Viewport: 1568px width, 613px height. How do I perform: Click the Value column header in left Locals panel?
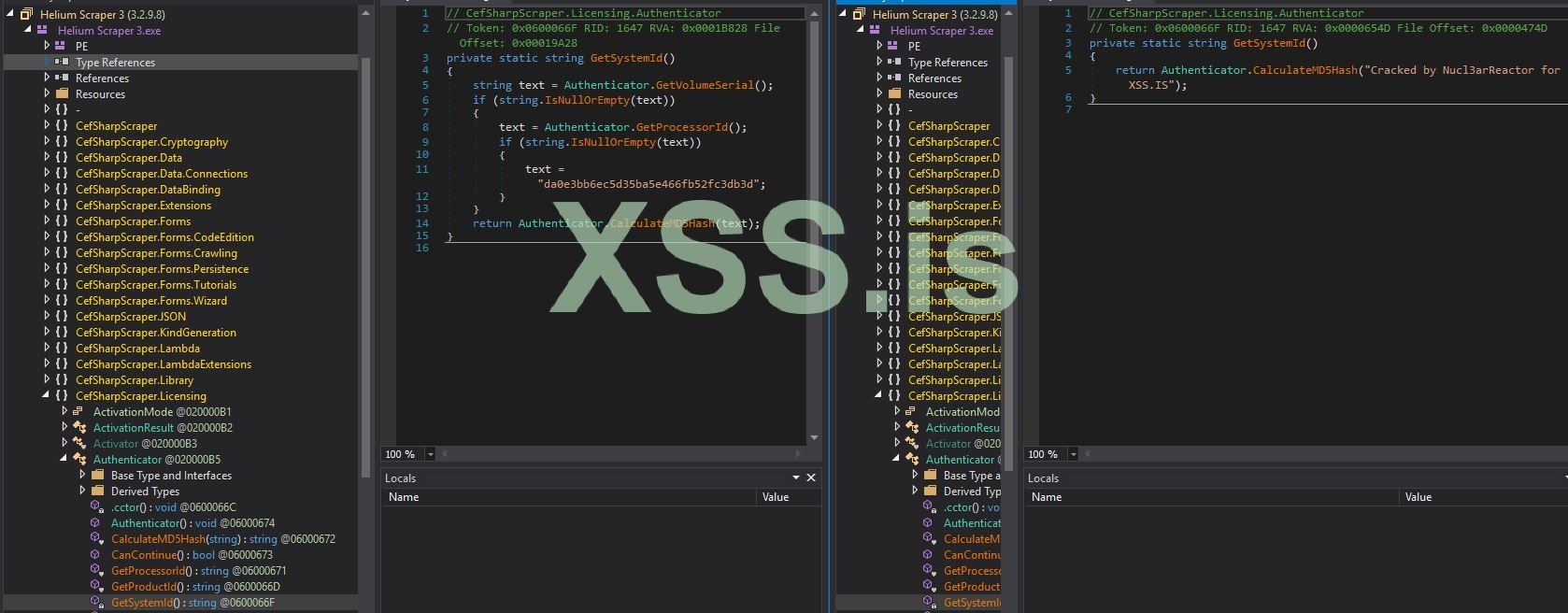789,497
